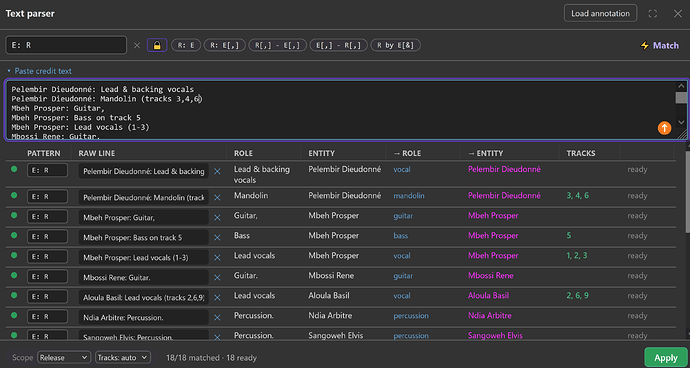Screen dimensions: 690x368
Task: Toggle the pattern lock icon
Action: [x=157, y=45]
